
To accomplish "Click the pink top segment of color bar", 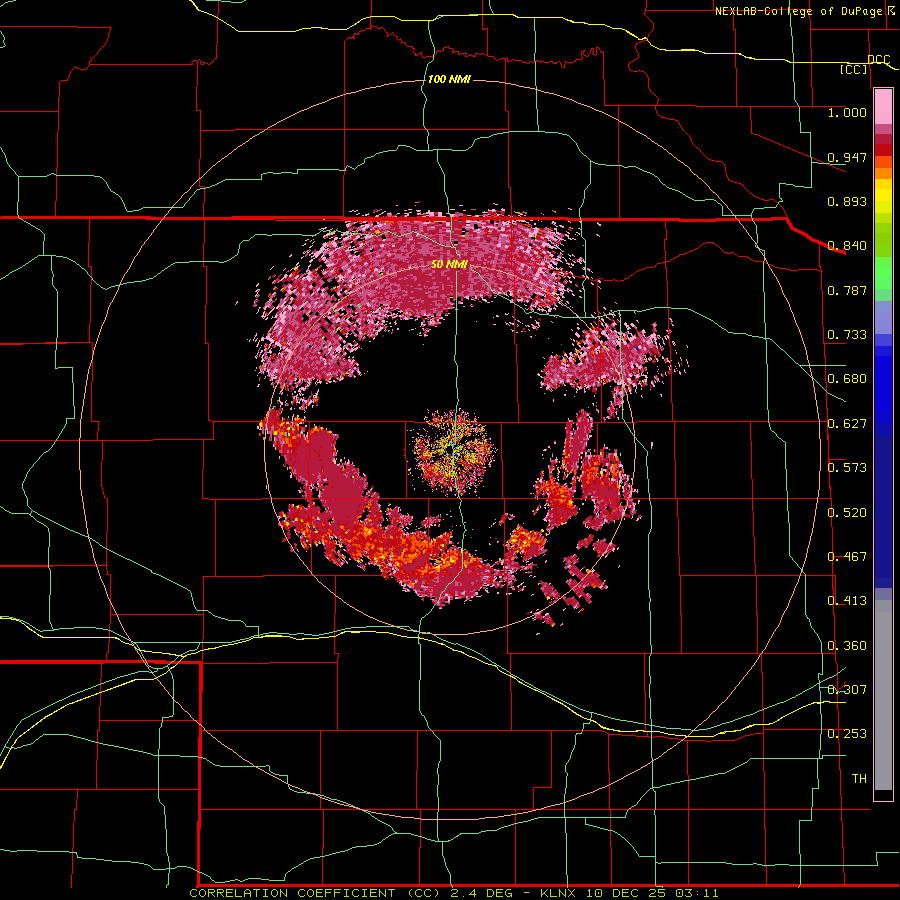I will coord(883,107).
